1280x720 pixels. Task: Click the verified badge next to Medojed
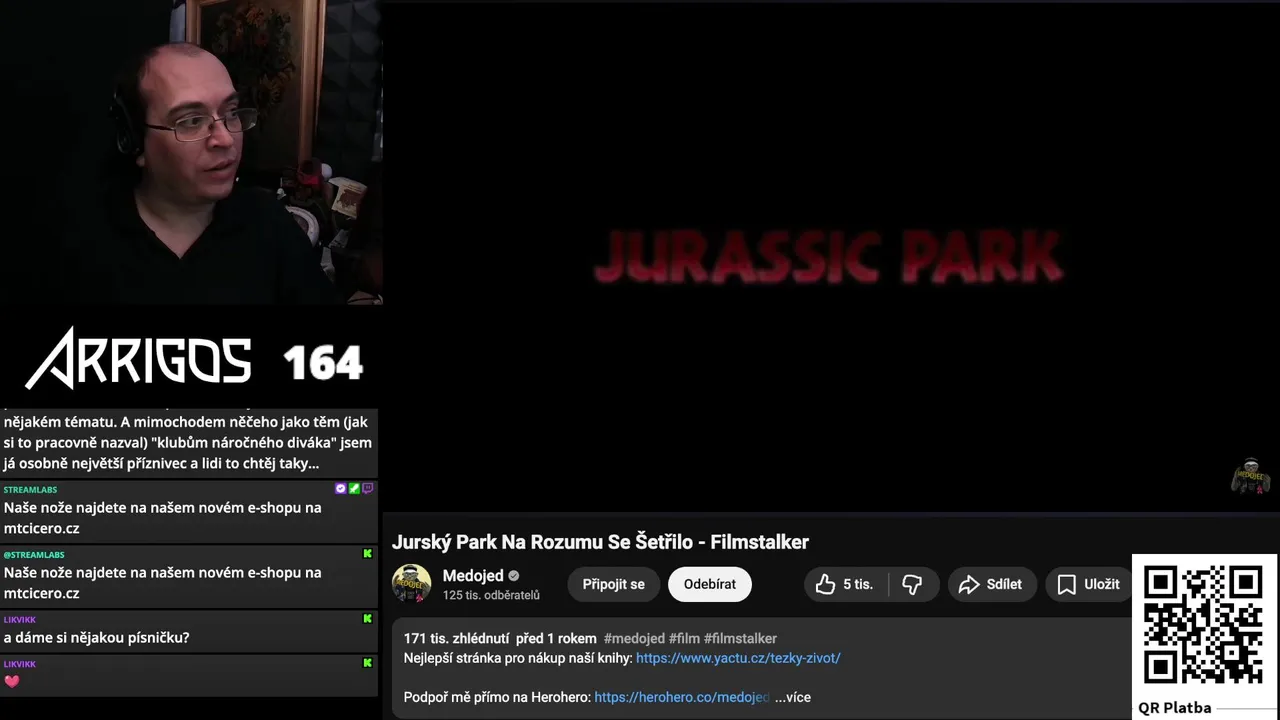[514, 576]
